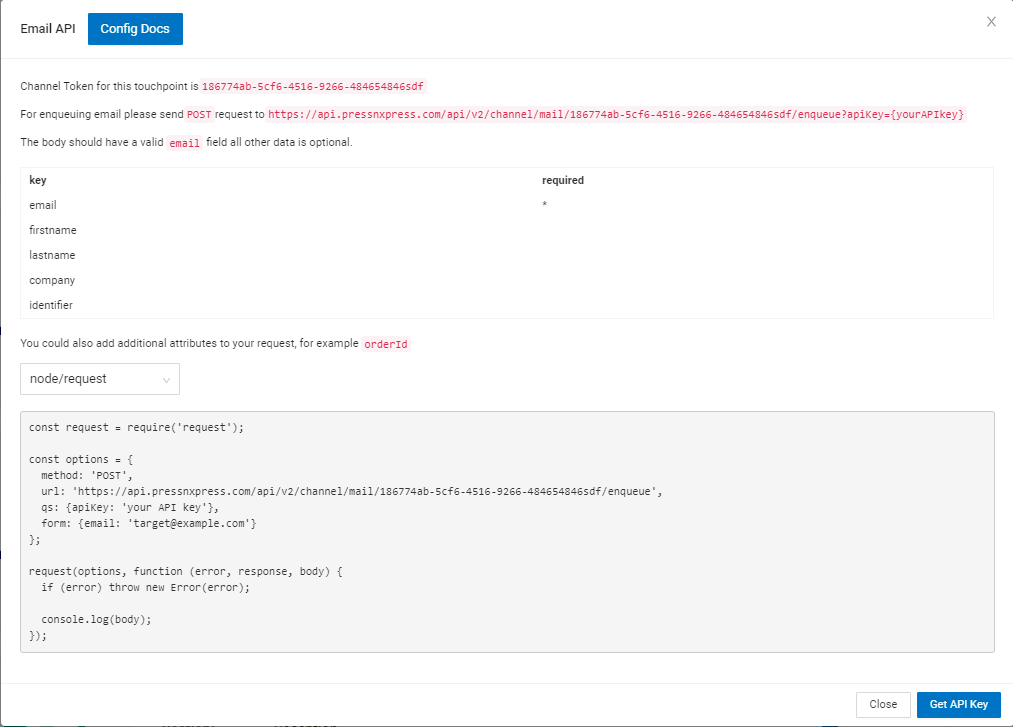
Task: Select the identifier key row
Action: [x=51, y=305]
